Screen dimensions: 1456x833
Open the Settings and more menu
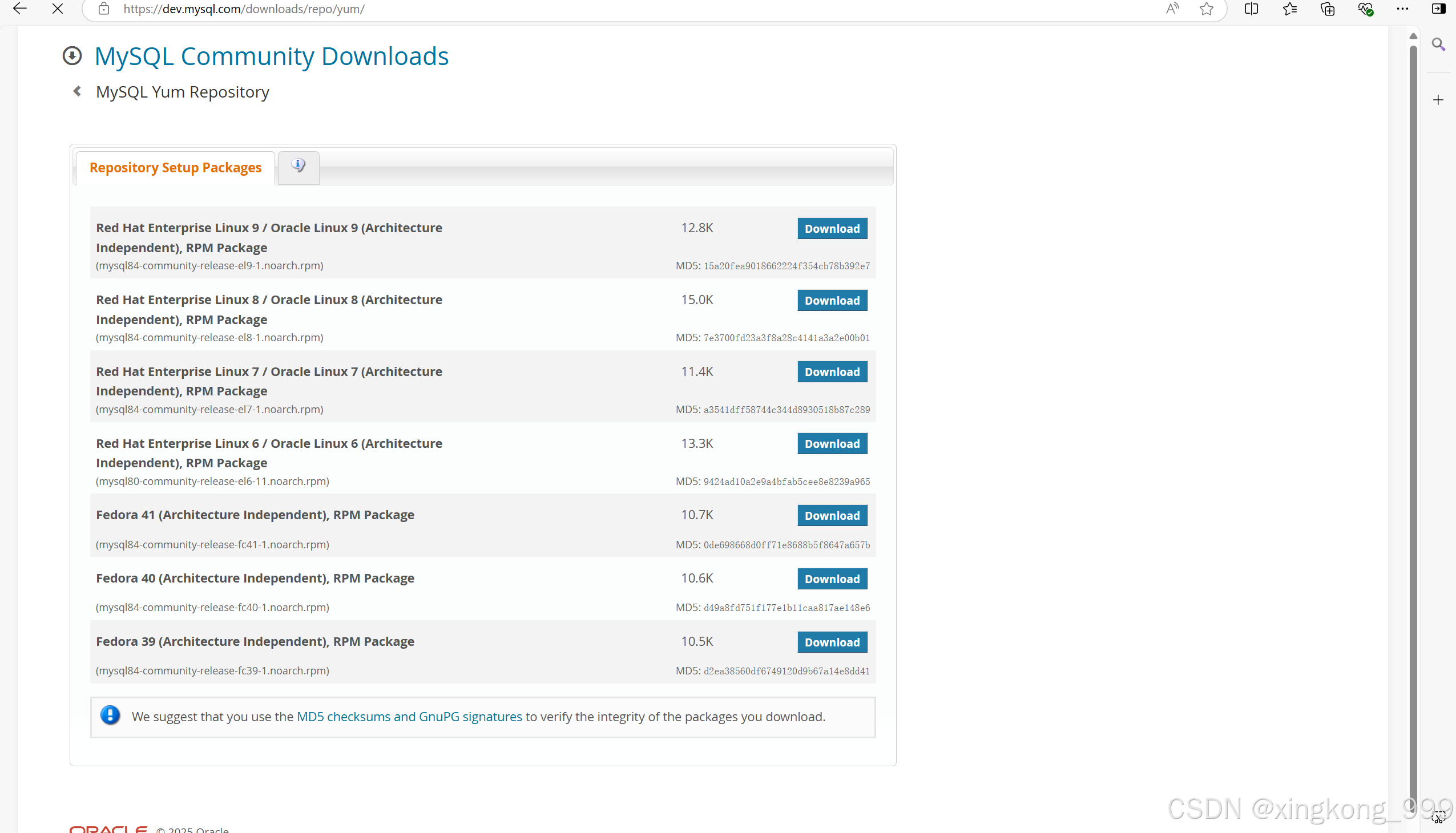pos(1402,9)
